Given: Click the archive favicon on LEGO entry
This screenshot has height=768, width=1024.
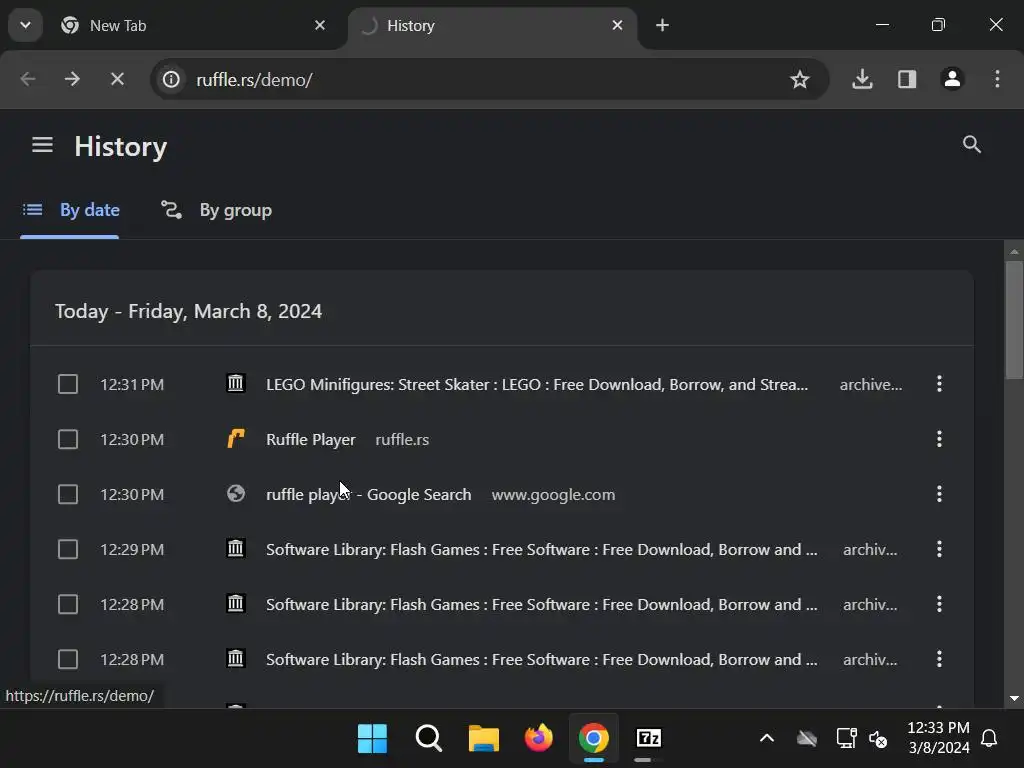Looking at the screenshot, I should click(x=236, y=383).
